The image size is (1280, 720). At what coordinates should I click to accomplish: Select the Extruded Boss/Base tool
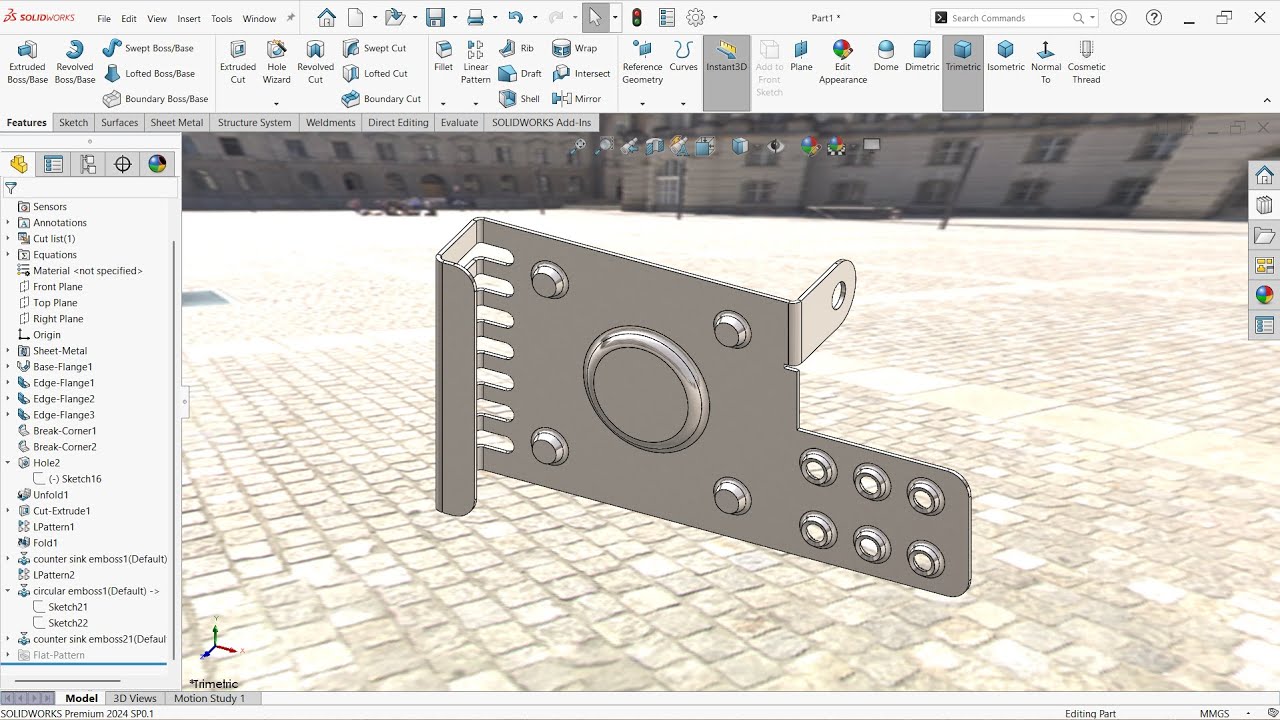pyautogui.click(x=27, y=62)
